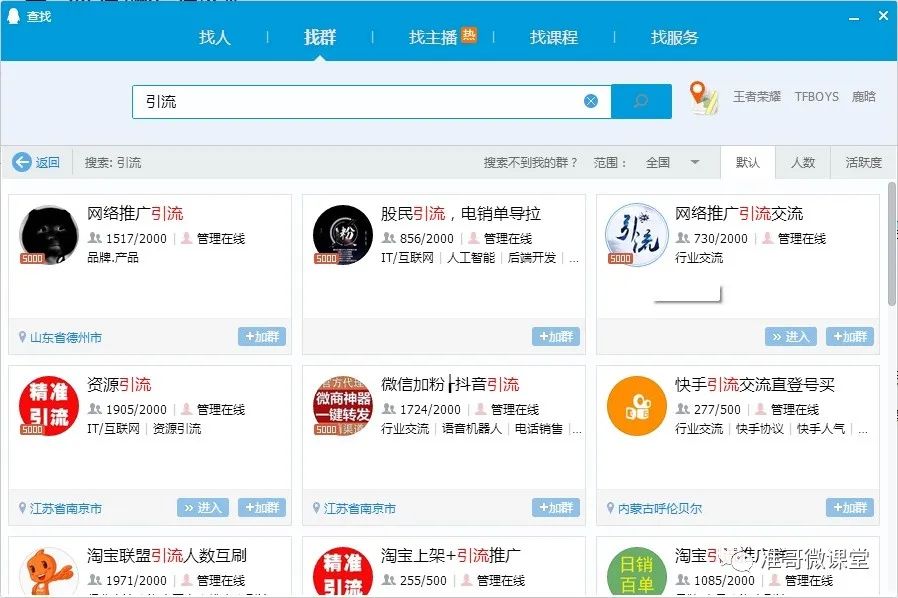Open avatar of 微信加粉 抖音引流 group
This screenshot has width=898, height=598.
coord(342,406)
